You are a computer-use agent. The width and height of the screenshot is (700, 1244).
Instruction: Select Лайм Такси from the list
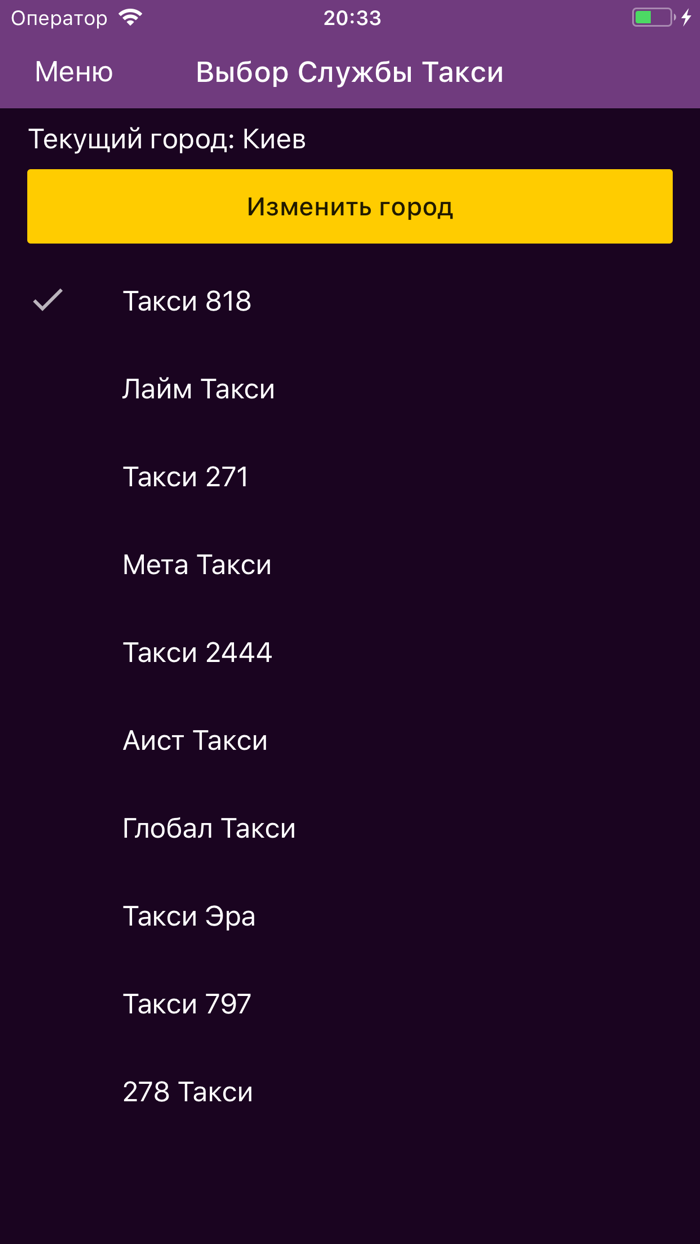[x=198, y=388]
